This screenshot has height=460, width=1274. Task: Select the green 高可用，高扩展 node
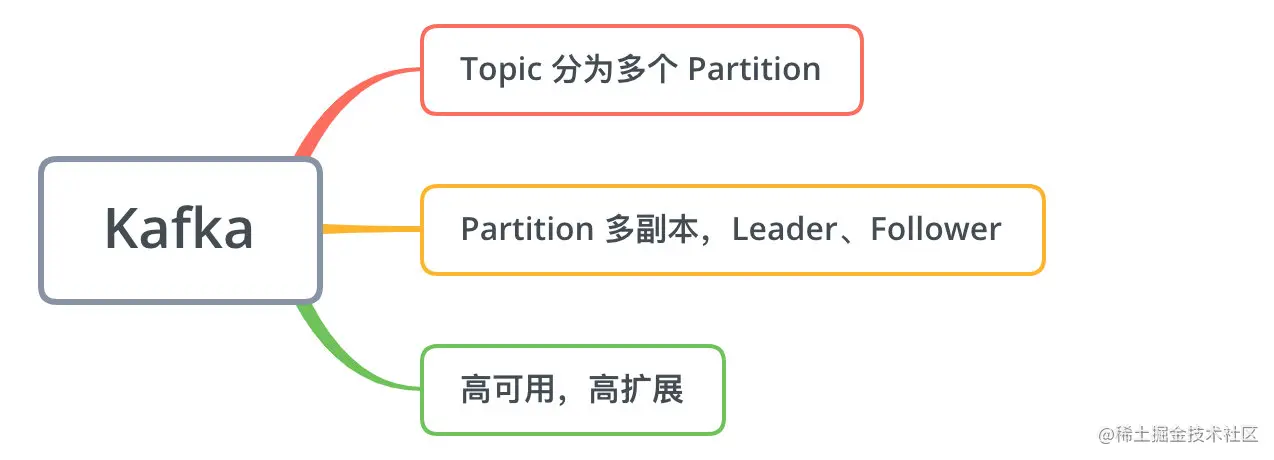pos(572,390)
